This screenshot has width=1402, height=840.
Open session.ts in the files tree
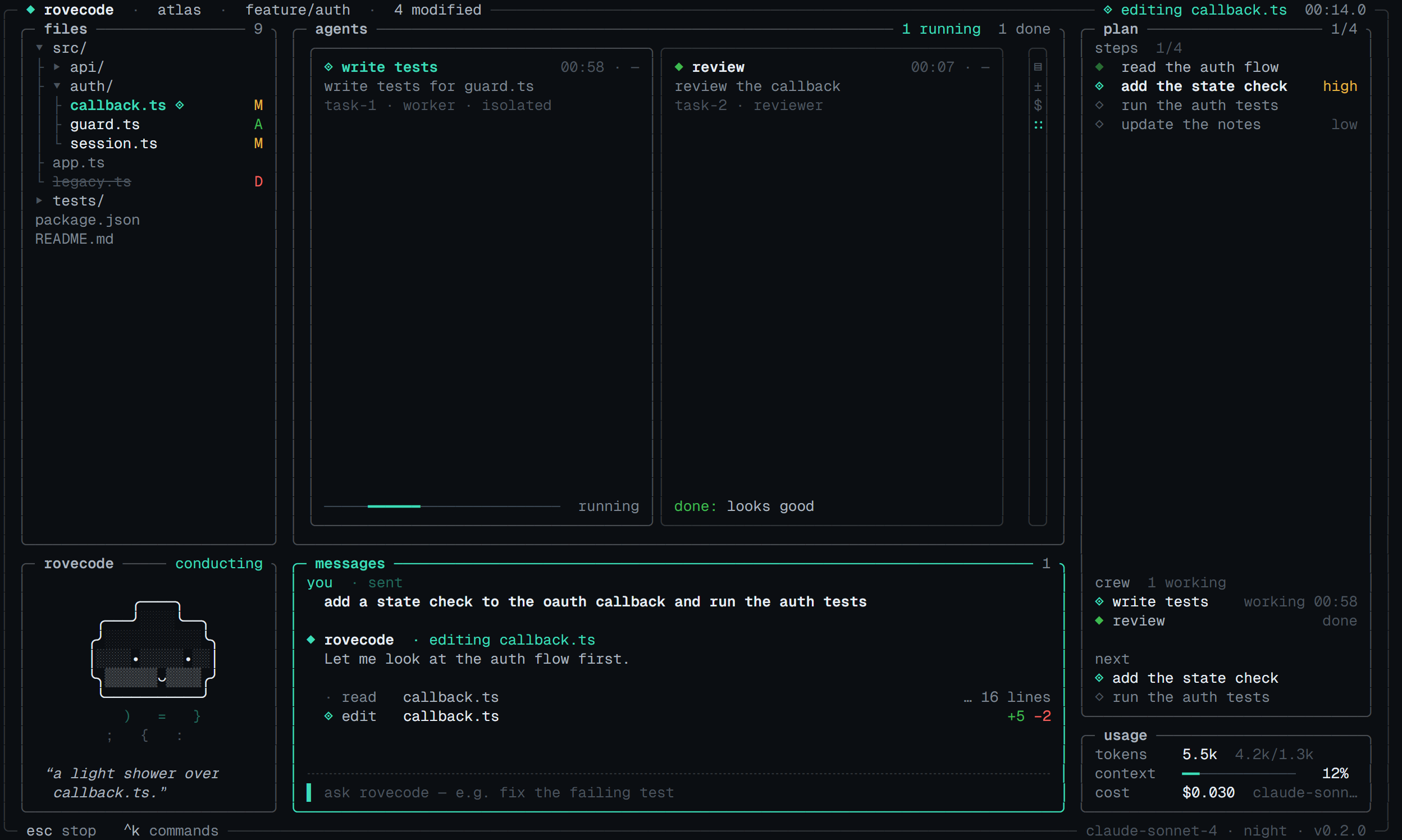pos(114,144)
